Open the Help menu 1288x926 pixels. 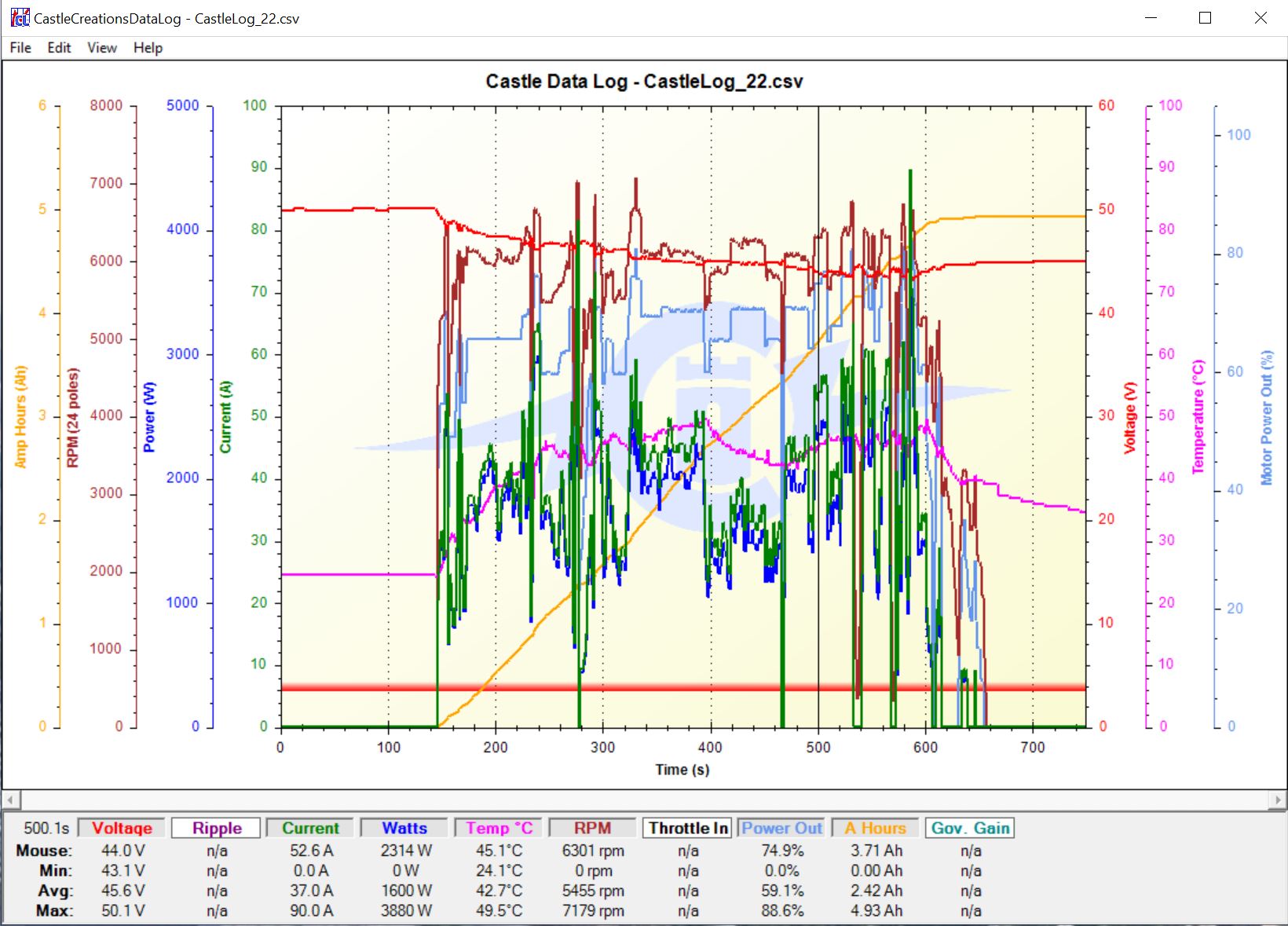point(148,48)
